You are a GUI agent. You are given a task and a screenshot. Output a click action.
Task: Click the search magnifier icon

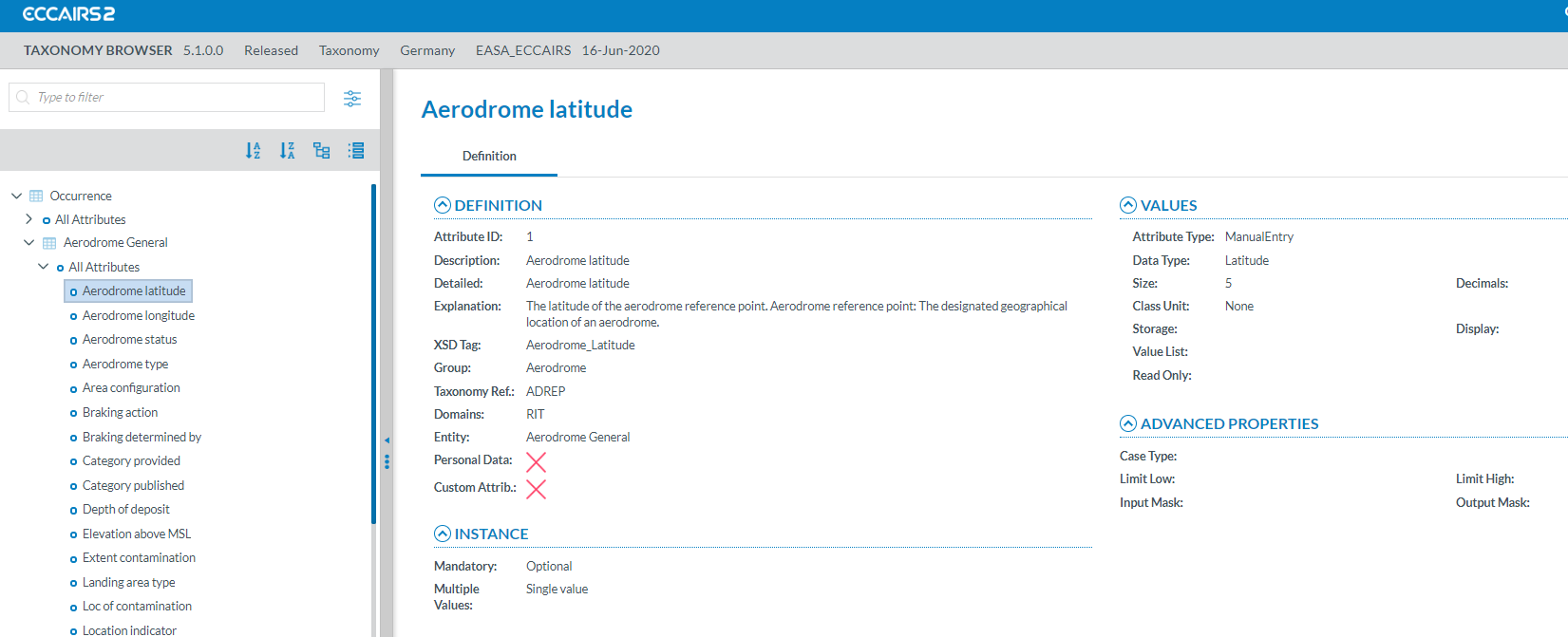click(23, 97)
